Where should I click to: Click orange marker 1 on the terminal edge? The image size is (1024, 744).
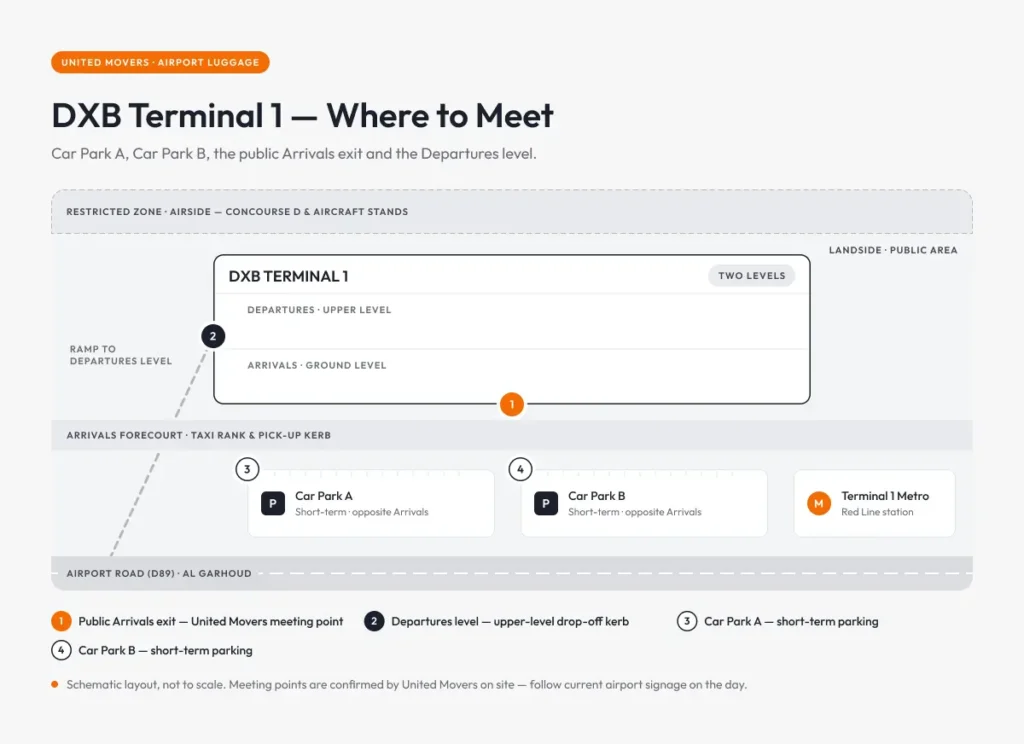[512, 404]
